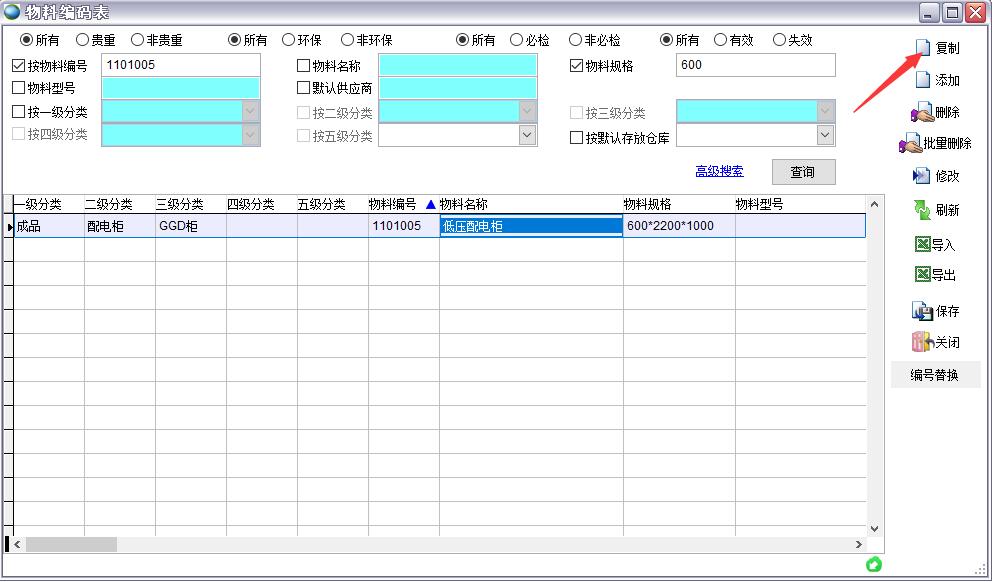Click the 导入 (import) Excel icon
The height and width of the screenshot is (582, 992).
pos(922,244)
